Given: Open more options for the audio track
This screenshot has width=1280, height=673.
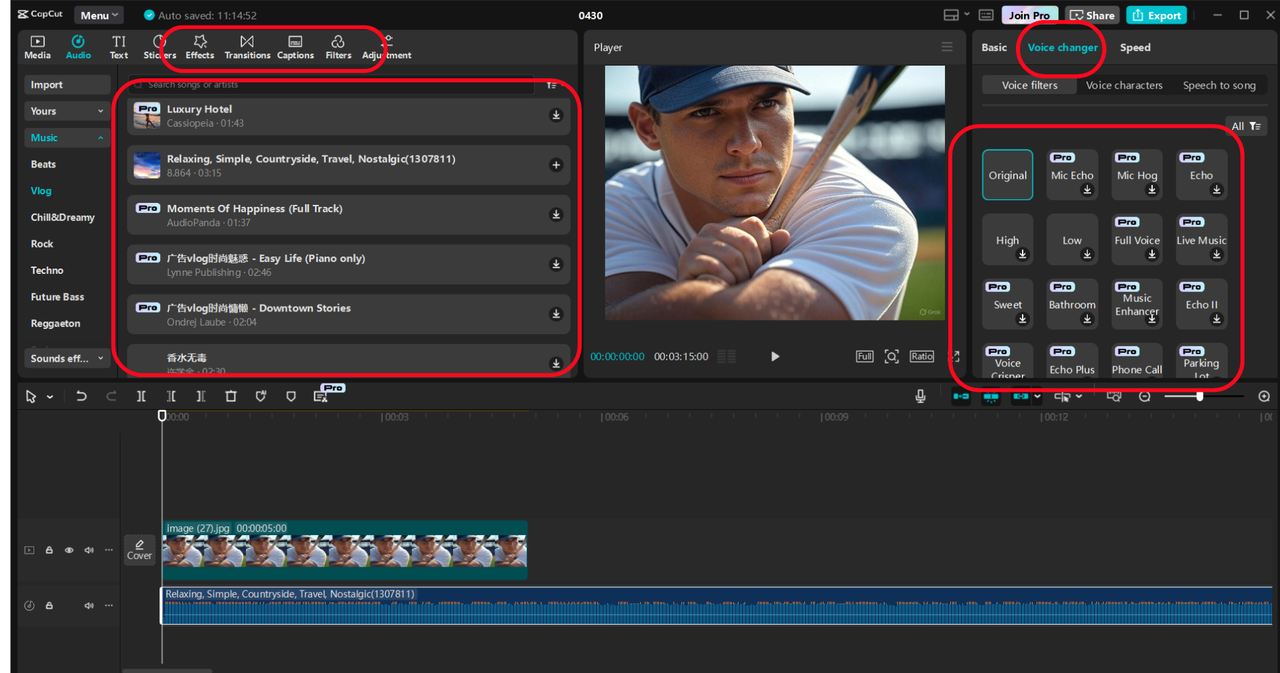Looking at the screenshot, I should [109, 605].
